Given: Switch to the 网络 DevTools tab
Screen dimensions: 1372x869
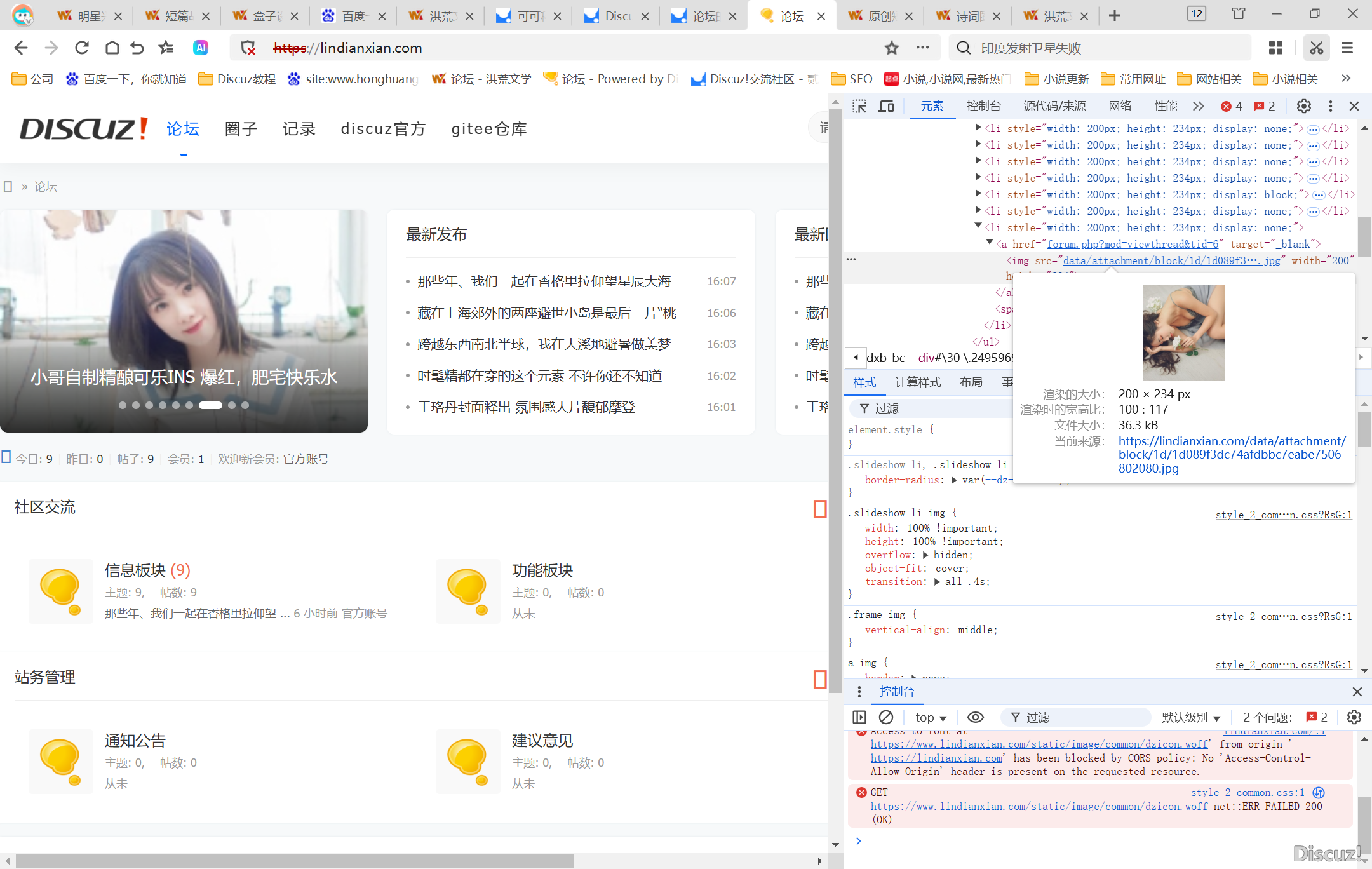Looking at the screenshot, I should coord(1120,106).
